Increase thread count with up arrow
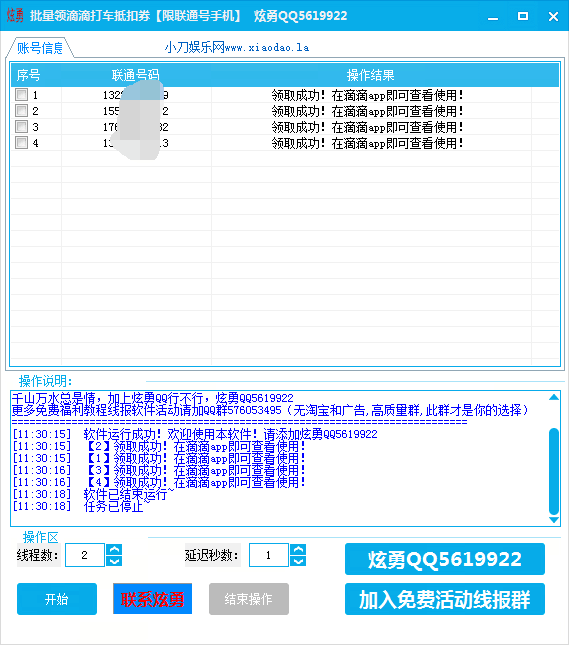569x645 pixels. (114, 549)
